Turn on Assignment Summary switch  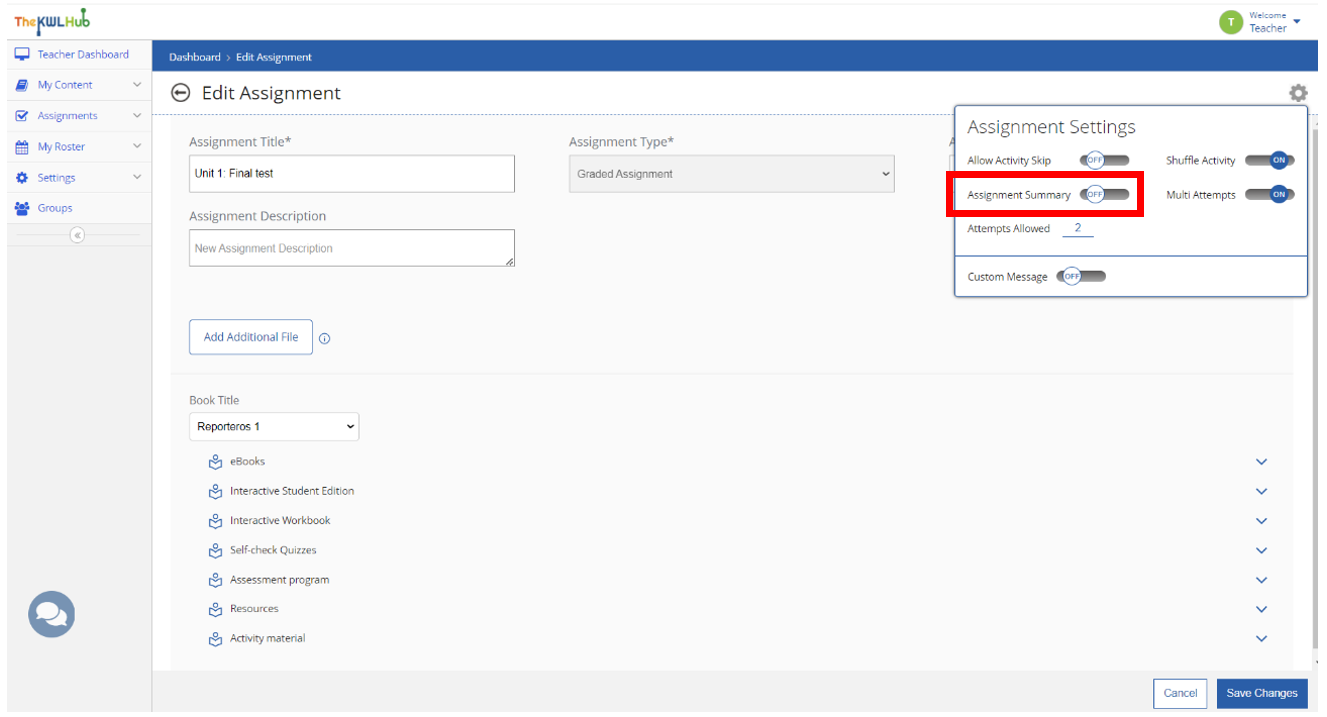click(x=1105, y=195)
